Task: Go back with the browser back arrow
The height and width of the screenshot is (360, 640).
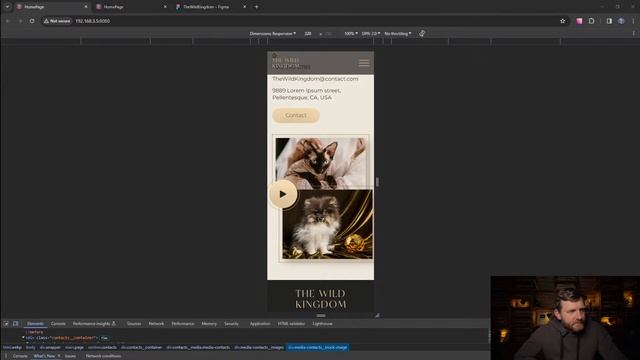Action: [8, 21]
